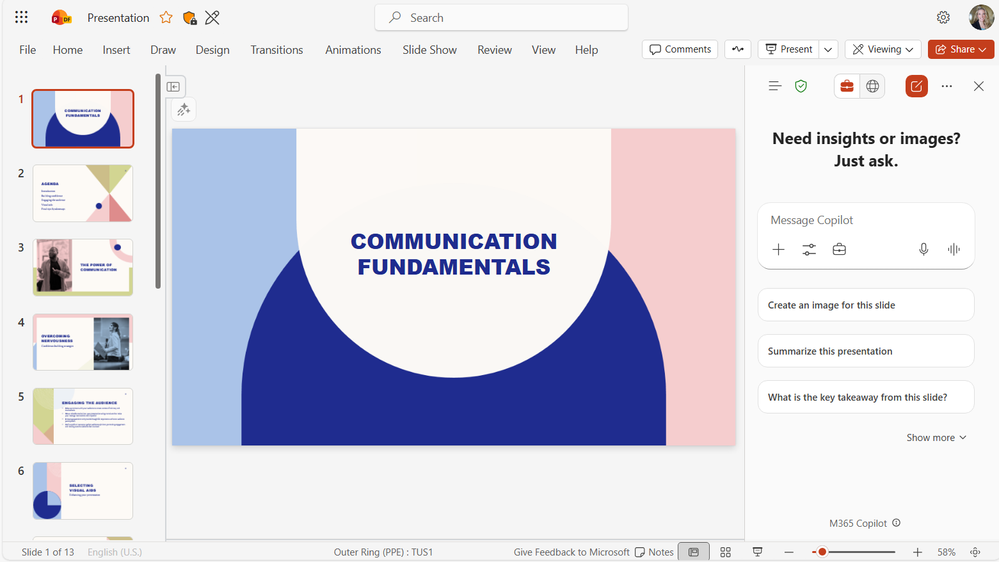999x562 pixels.
Task: Toggle Copilot to Work mode
Action: pyautogui.click(x=847, y=87)
